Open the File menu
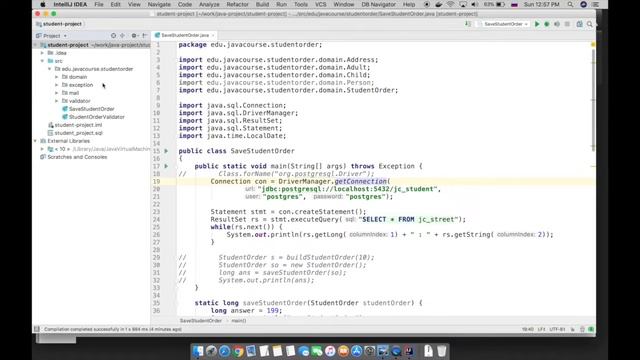The height and width of the screenshot is (360, 640). [x=99, y=4]
